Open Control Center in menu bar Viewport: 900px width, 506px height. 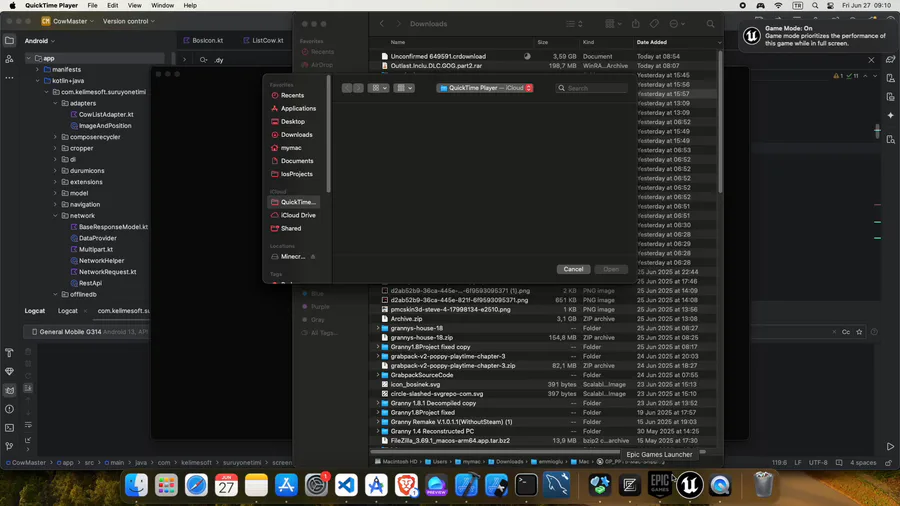point(831,5)
